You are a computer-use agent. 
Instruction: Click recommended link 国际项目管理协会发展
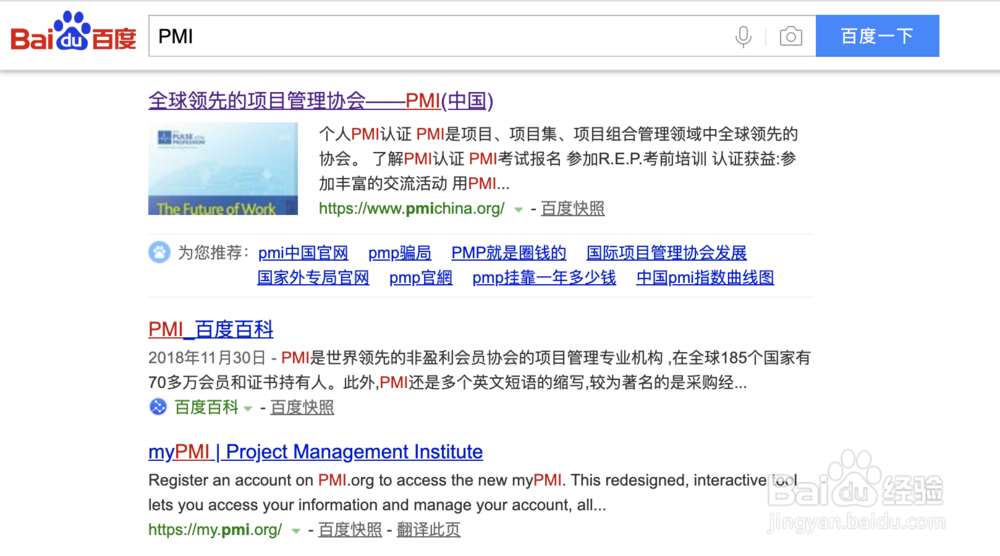[666, 253]
